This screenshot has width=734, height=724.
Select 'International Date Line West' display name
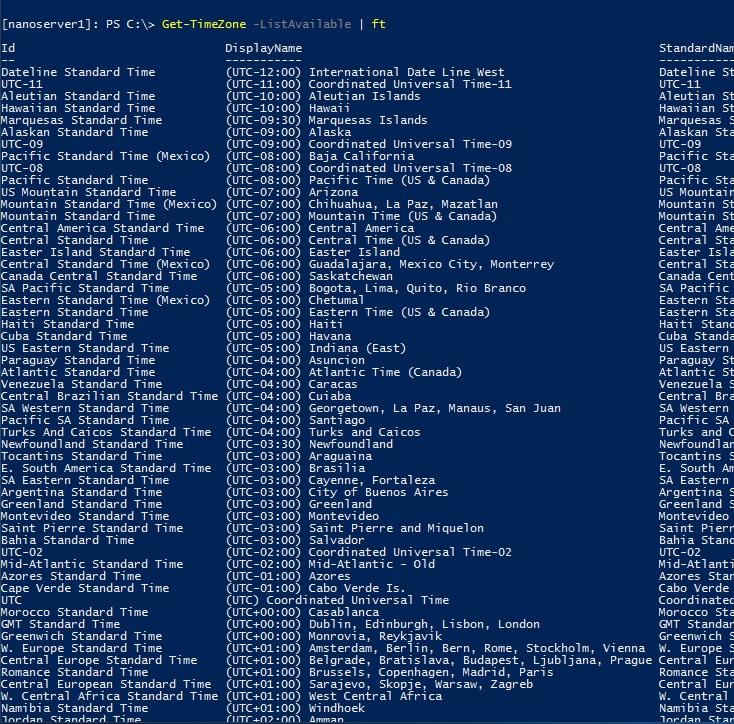tap(406, 72)
